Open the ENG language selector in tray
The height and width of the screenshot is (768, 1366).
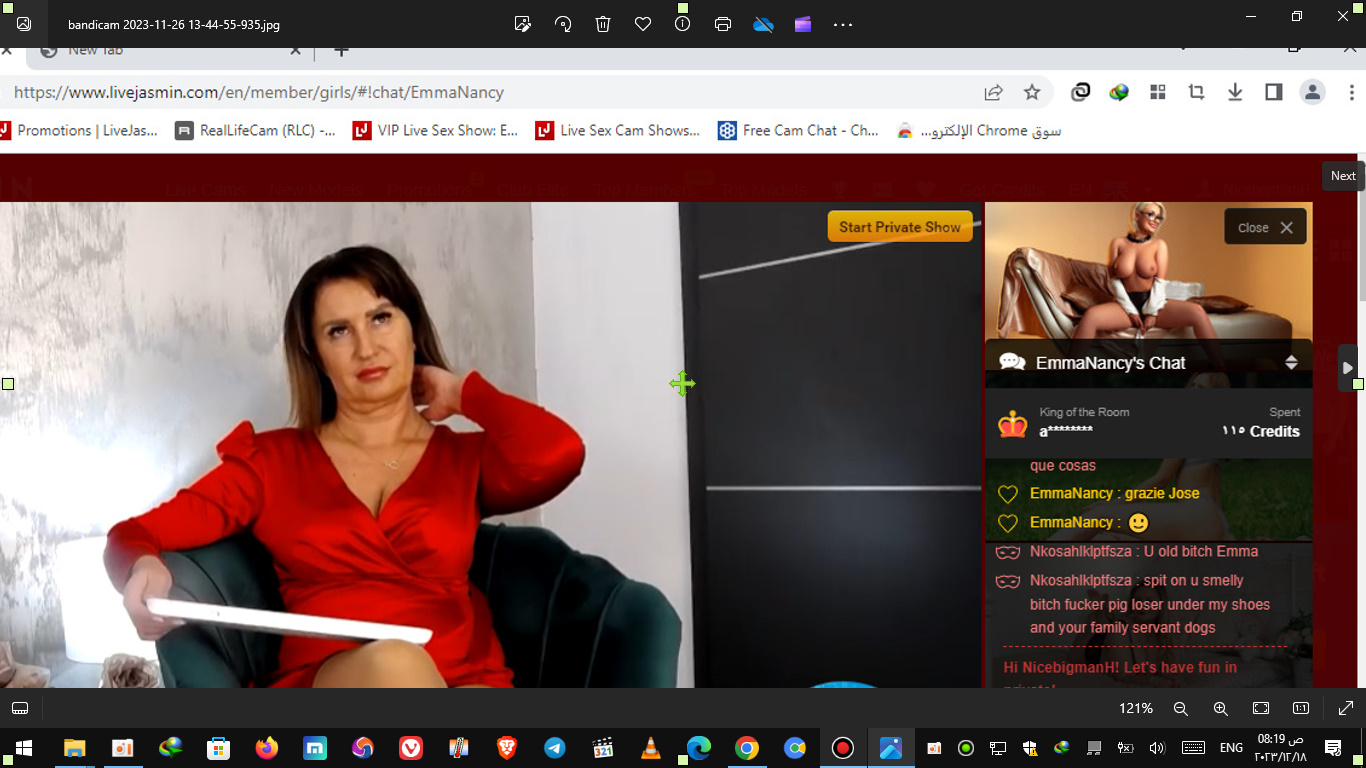coord(1231,748)
